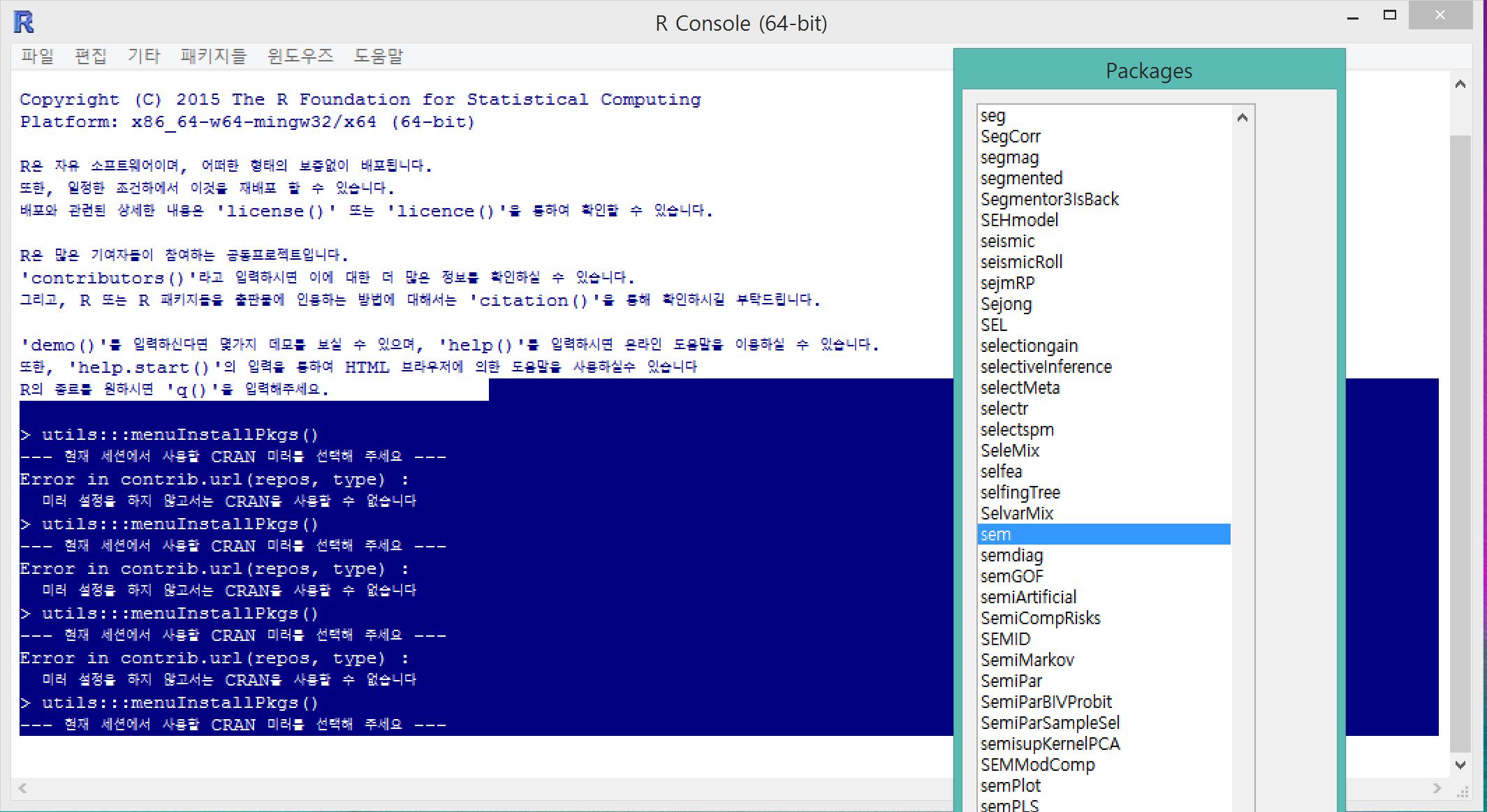Minimize the R Console window
Viewport: 1487px width, 812px height.
click(x=1353, y=17)
